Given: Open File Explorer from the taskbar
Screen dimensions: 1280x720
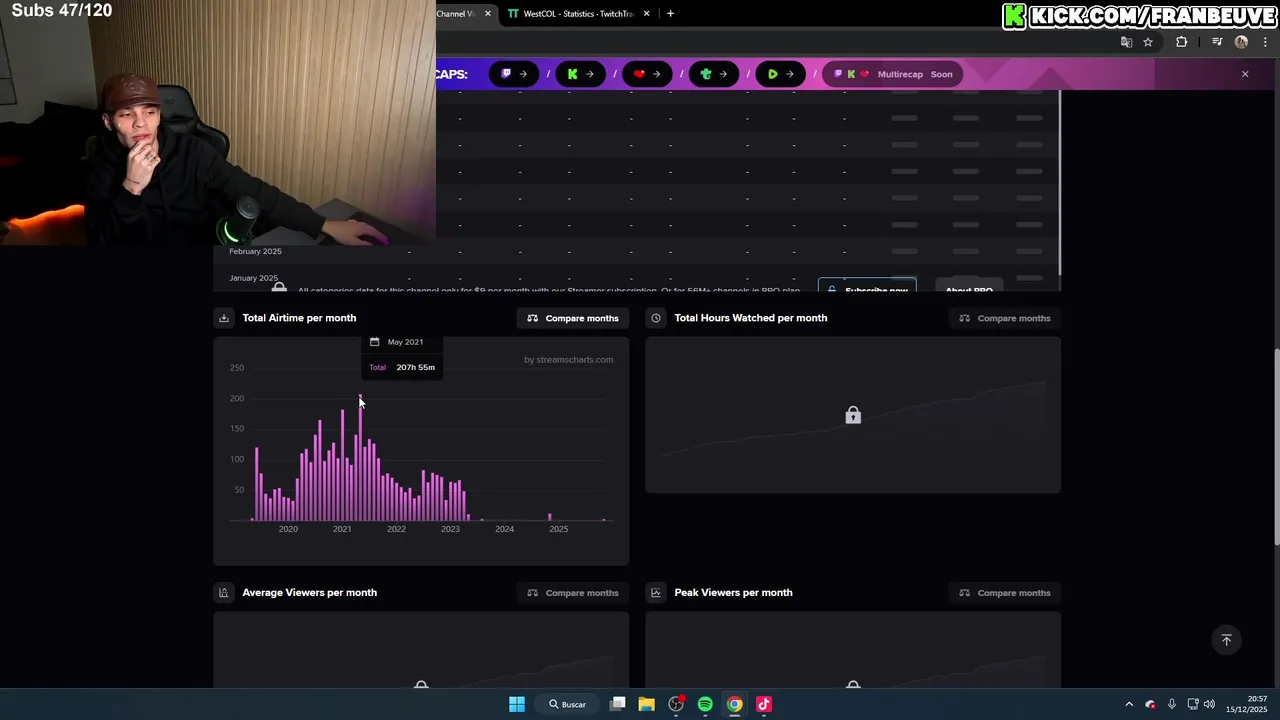Looking at the screenshot, I should [x=646, y=704].
